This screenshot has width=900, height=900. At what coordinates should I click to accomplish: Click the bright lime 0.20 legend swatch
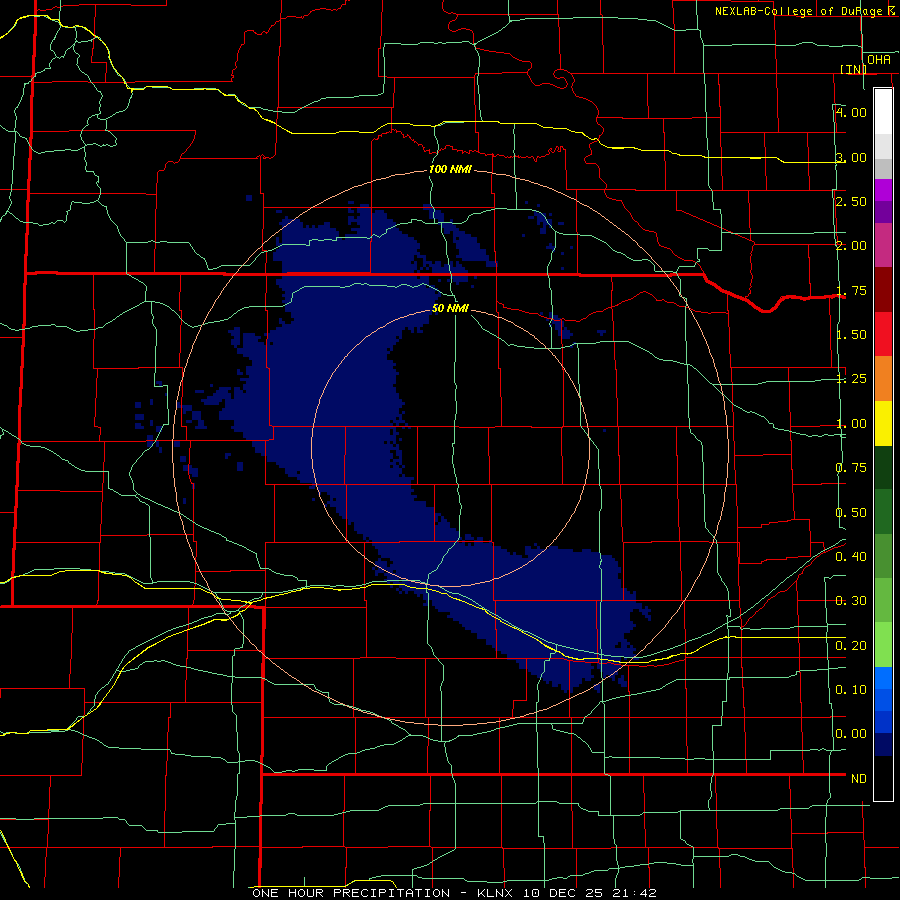coord(883,645)
